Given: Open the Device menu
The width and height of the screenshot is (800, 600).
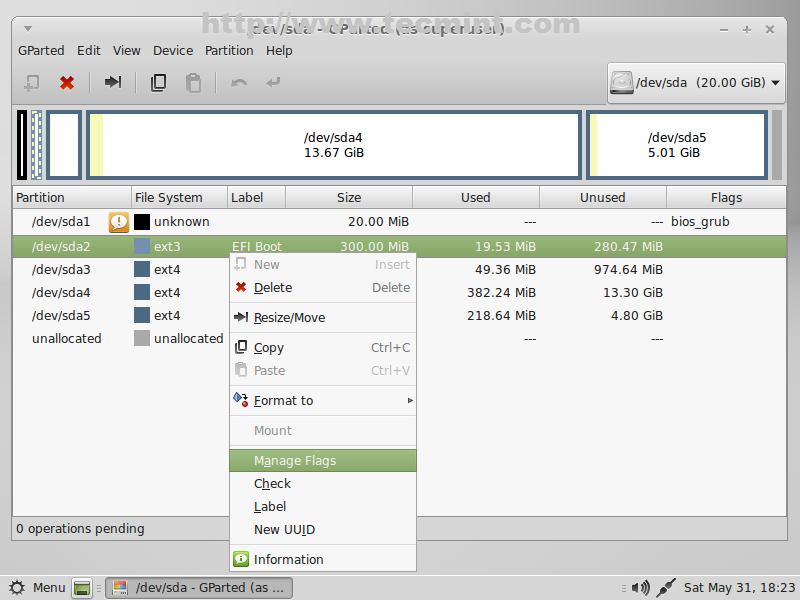Looking at the screenshot, I should tap(173, 51).
